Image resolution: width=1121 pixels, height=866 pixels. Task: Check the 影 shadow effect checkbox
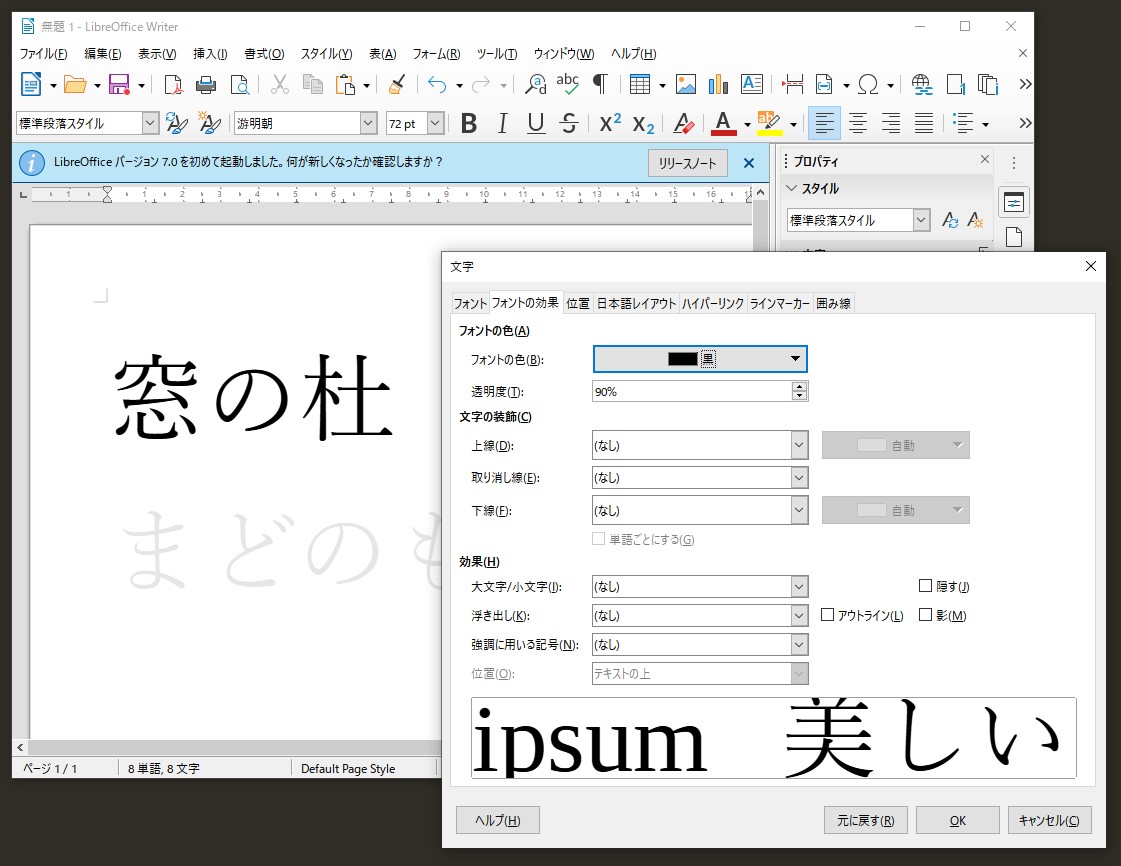(926, 615)
